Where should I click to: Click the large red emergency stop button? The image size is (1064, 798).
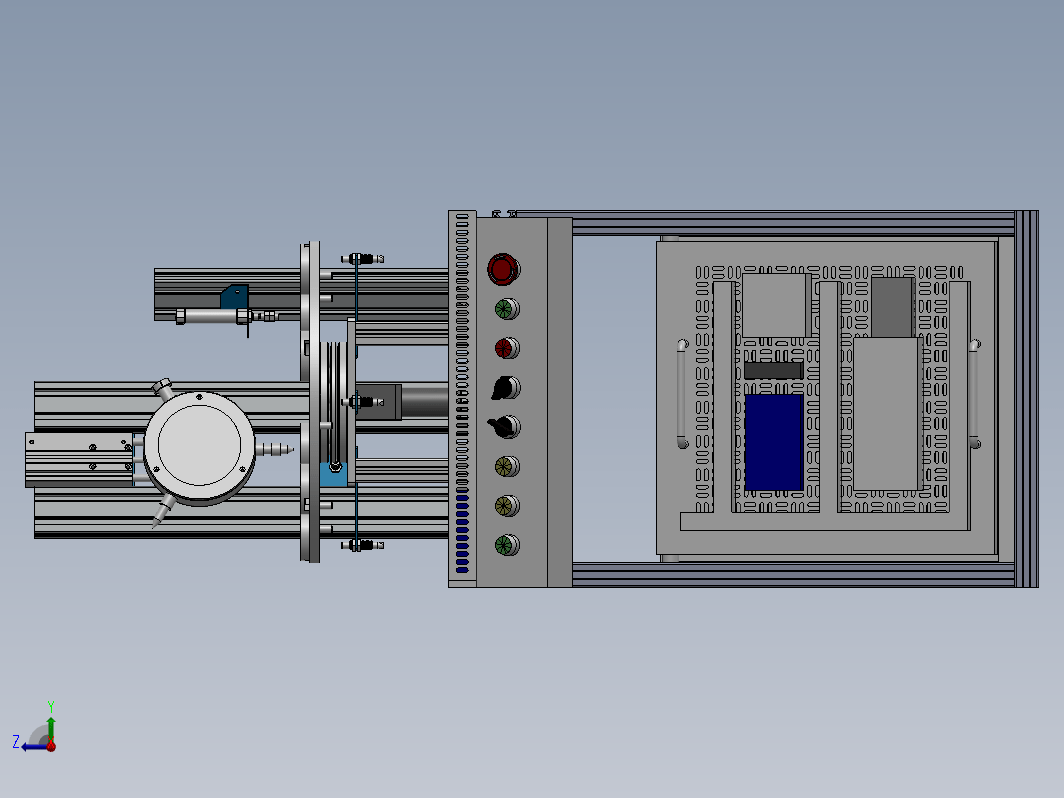503,269
